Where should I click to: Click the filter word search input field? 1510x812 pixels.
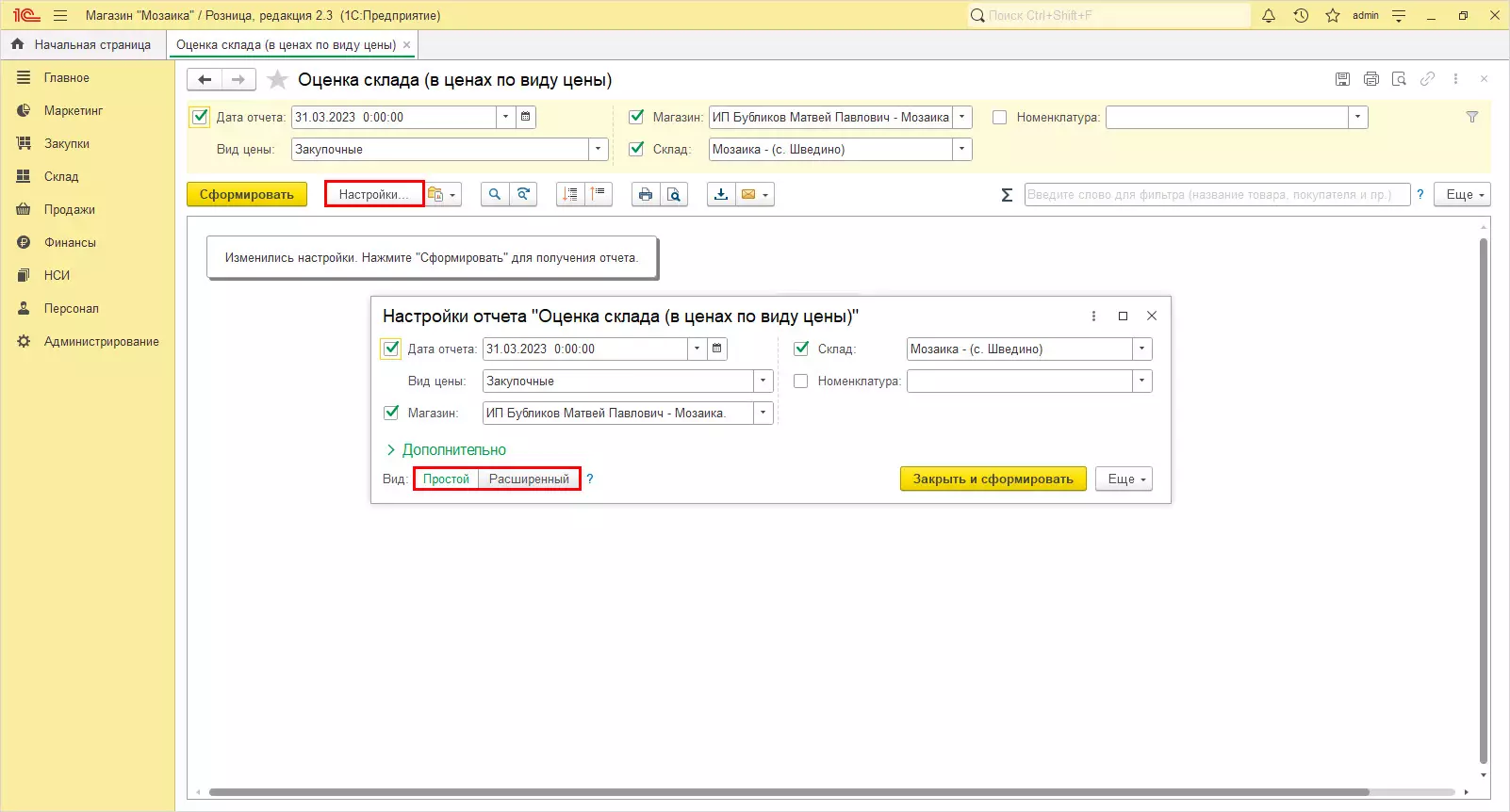click(1216, 195)
